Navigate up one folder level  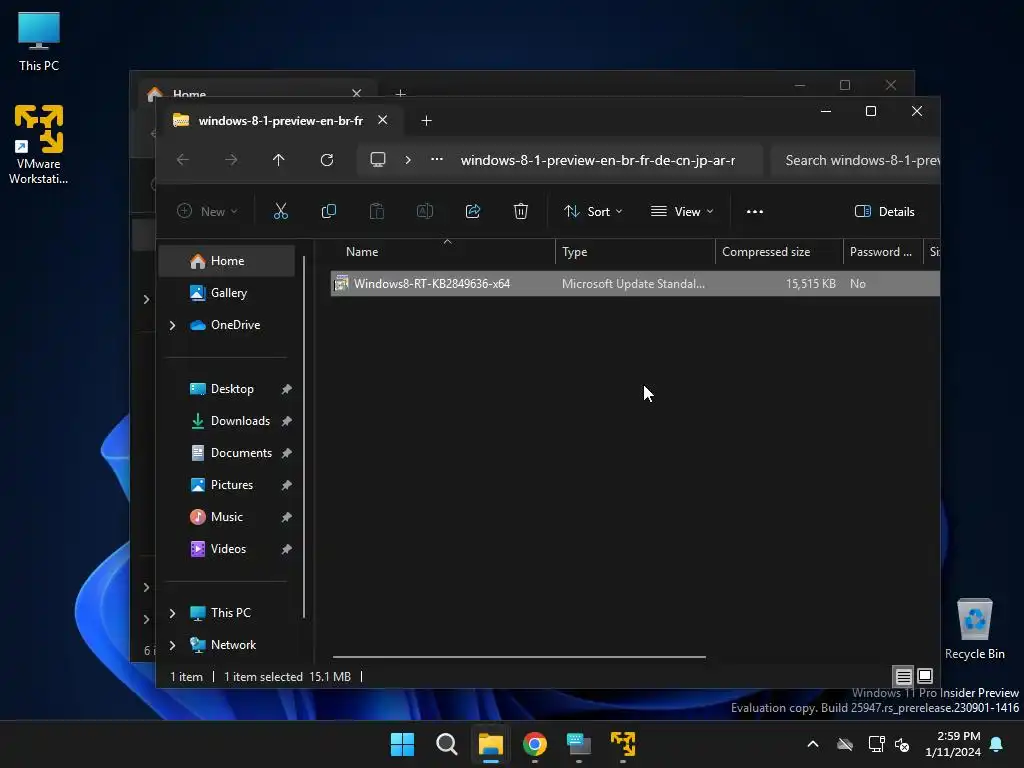point(279,160)
